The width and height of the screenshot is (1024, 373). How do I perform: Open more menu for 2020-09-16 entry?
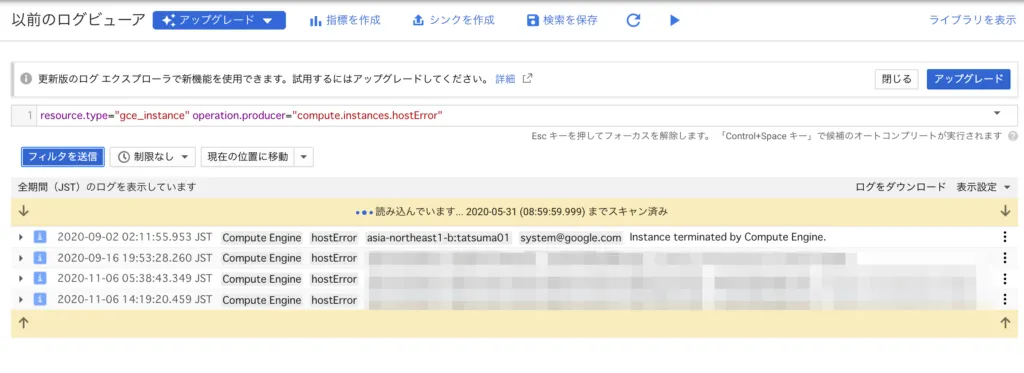1005,258
